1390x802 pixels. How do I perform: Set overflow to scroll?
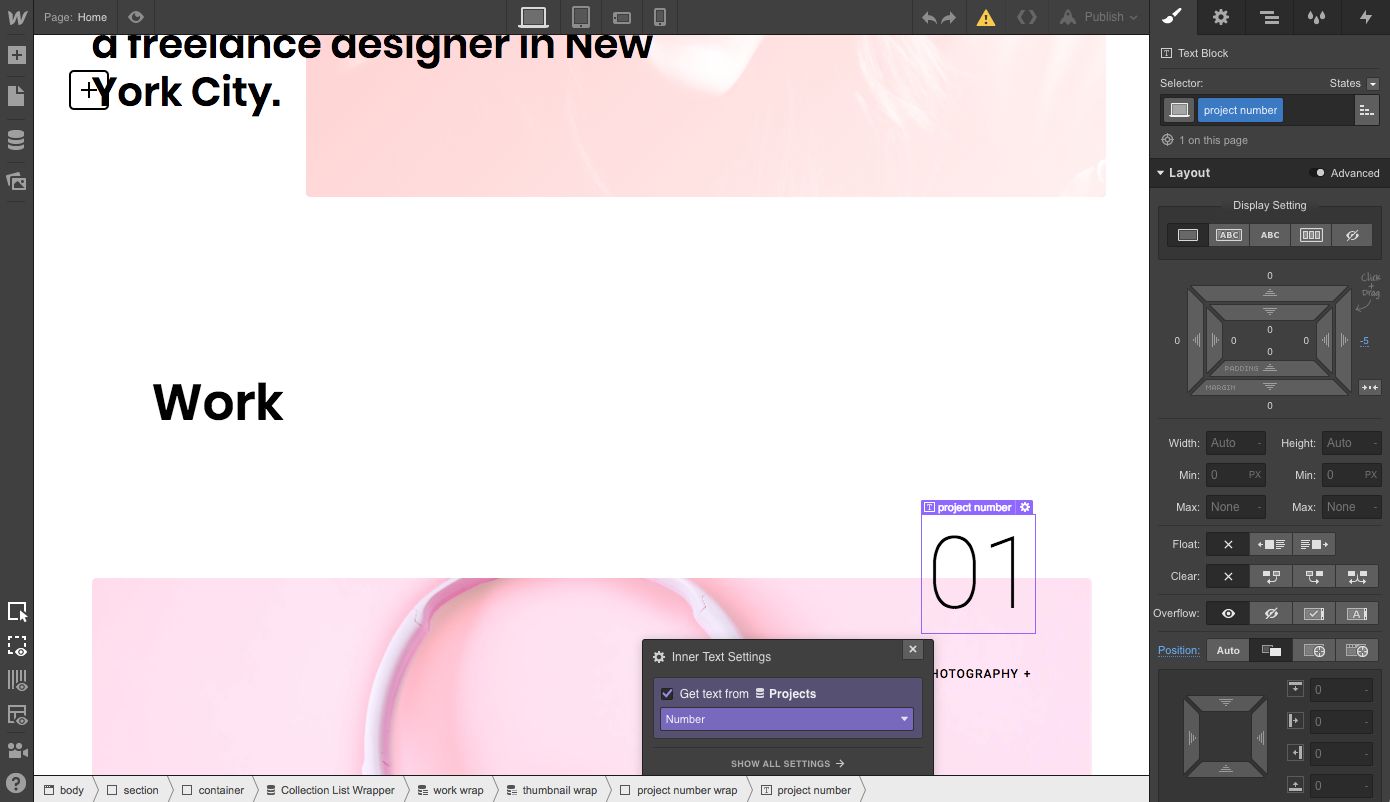click(x=1314, y=613)
